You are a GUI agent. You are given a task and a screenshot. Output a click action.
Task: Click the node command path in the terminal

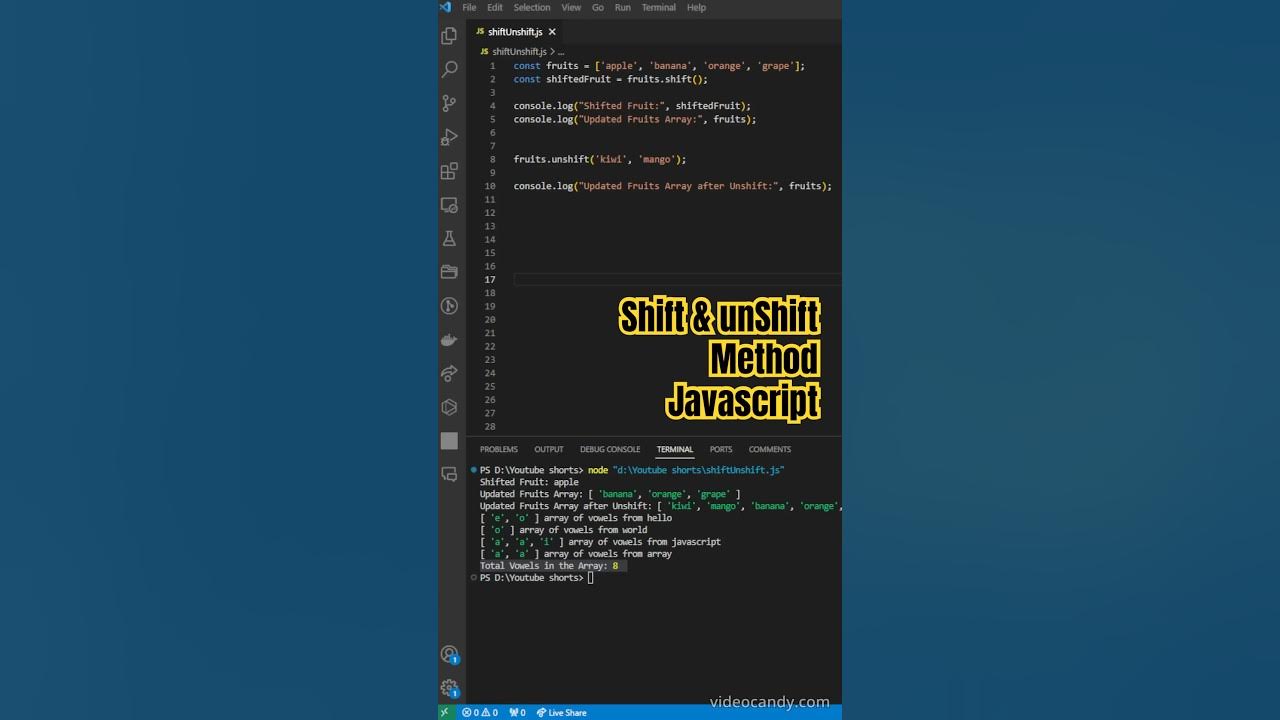pyautogui.click(x=699, y=470)
